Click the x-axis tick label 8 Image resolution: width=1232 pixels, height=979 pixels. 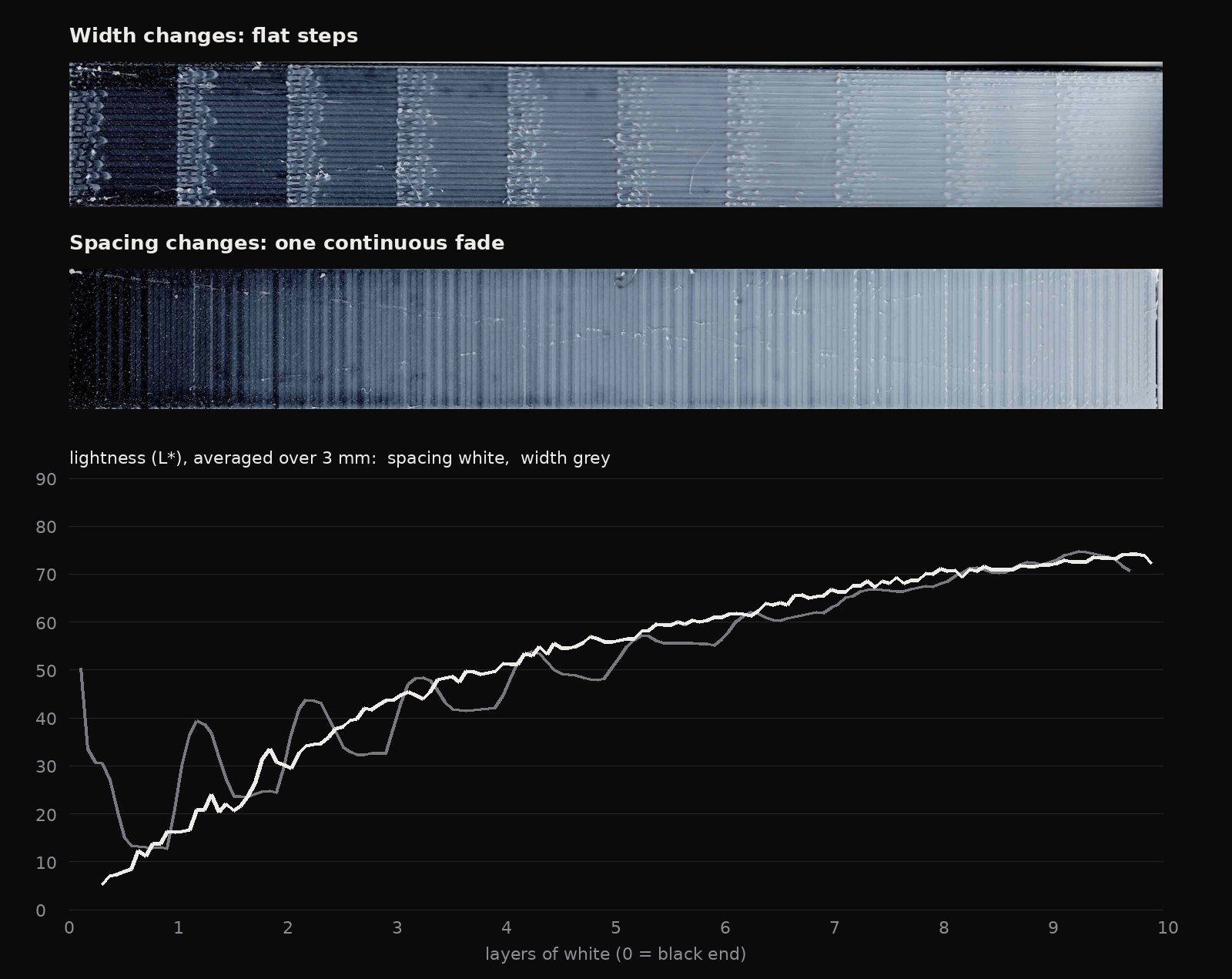tap(944, 928)
